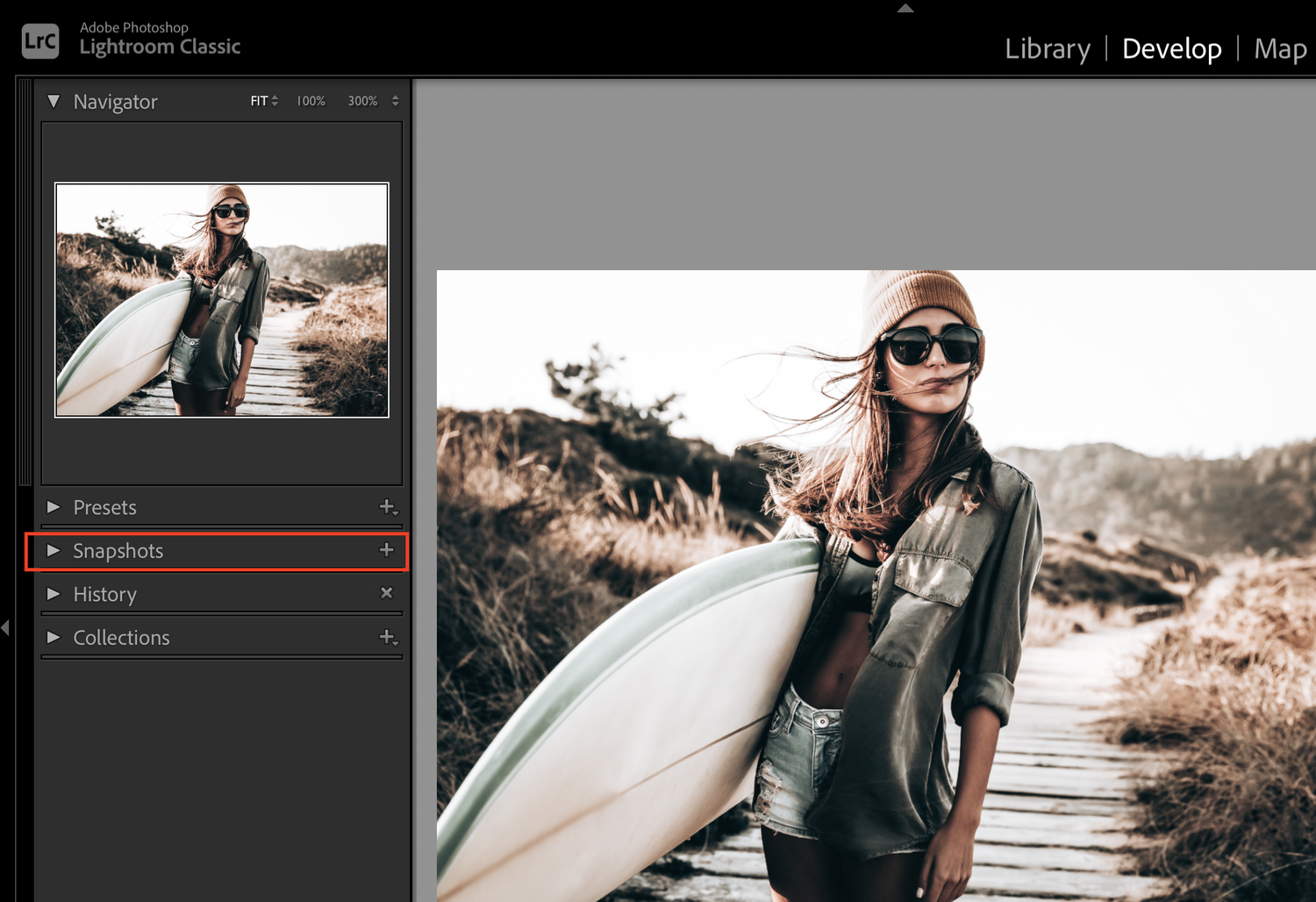Collapse the Navigator panel disclosure triangle
Image resolution: width=1316 pixels, height=902 pixels.
[54, 101]
